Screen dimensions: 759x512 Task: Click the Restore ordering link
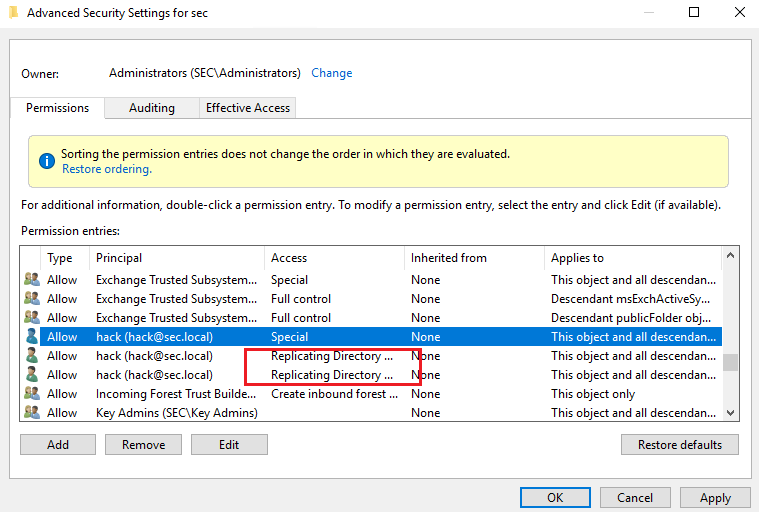106,169
